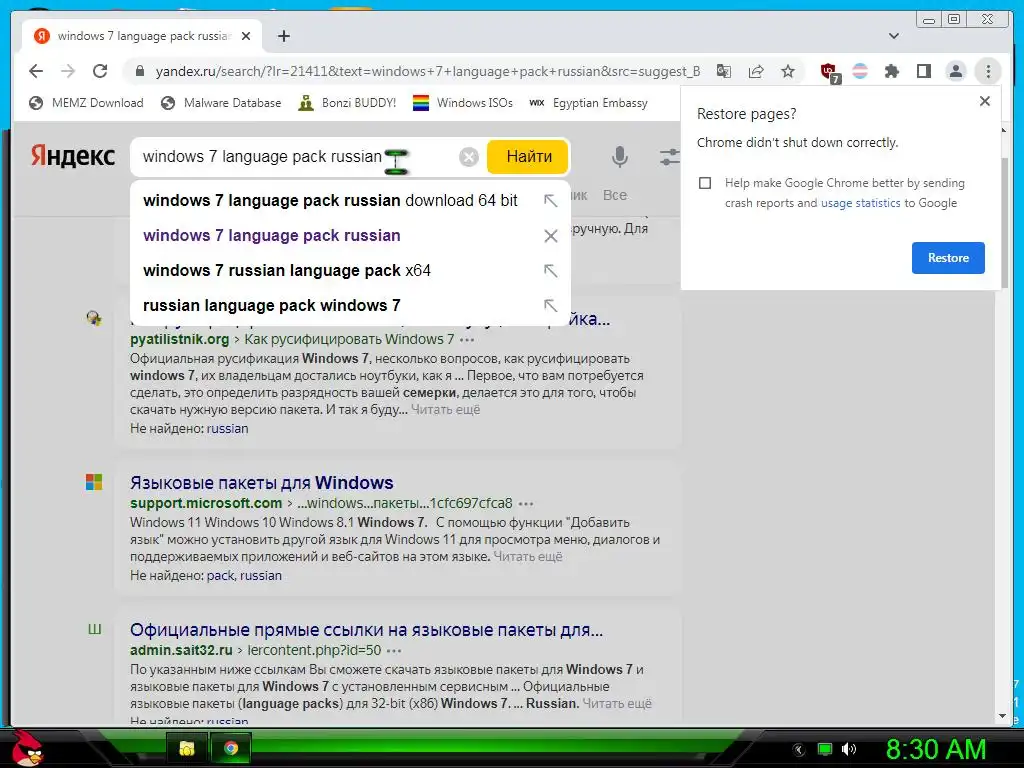Viewport: 1024px width, 768px height.
Task: Select the windows 7 language pack russian tab
Action: click(142, 36)
